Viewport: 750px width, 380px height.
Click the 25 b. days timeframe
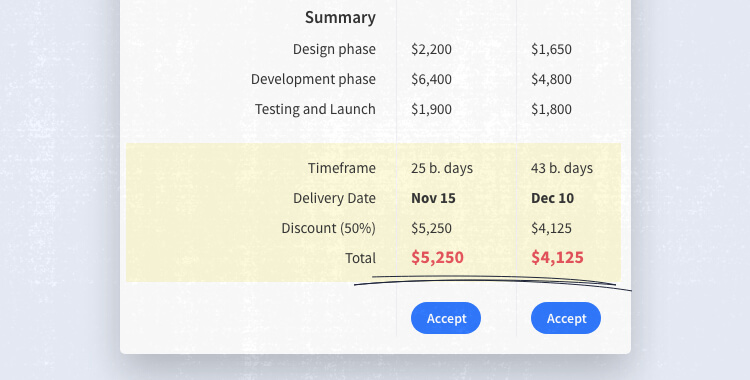tap(442, 168)
